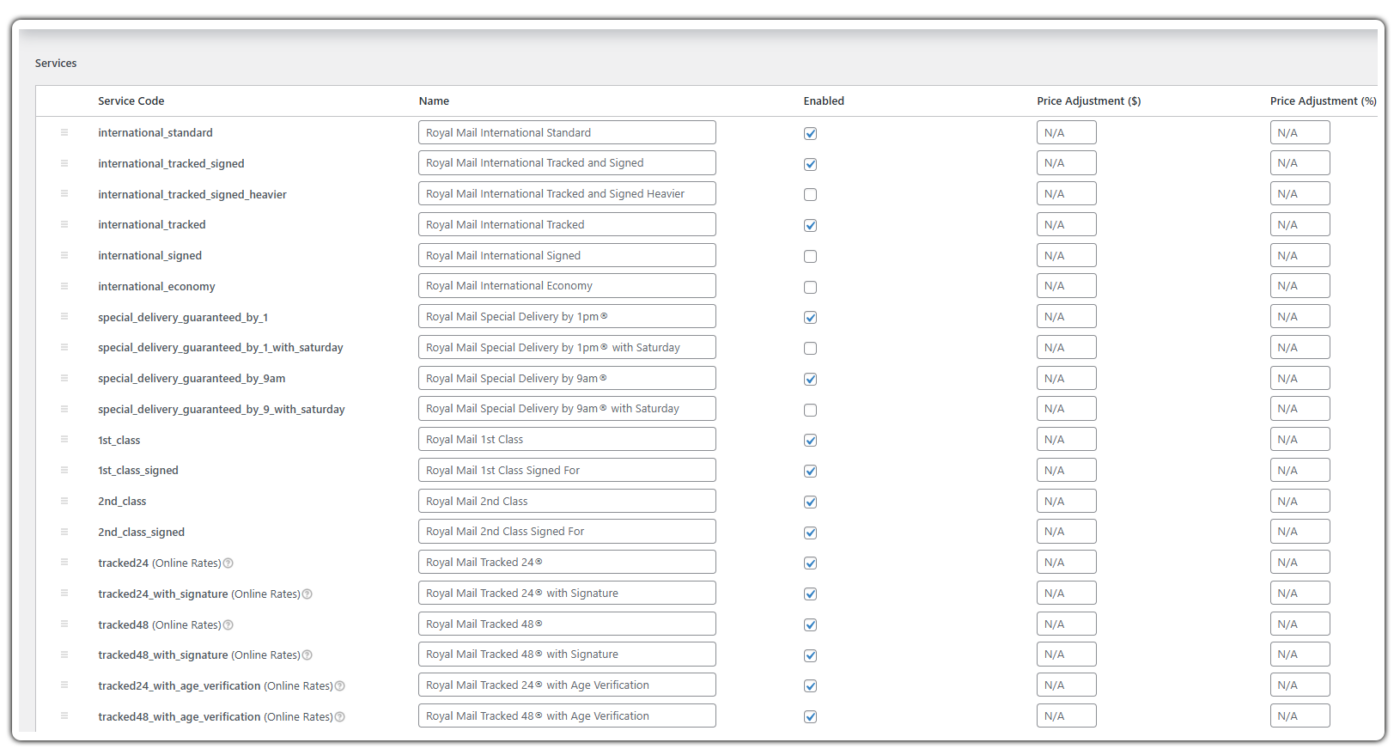Grab the drag handle for international_signed row

point(64,255)
